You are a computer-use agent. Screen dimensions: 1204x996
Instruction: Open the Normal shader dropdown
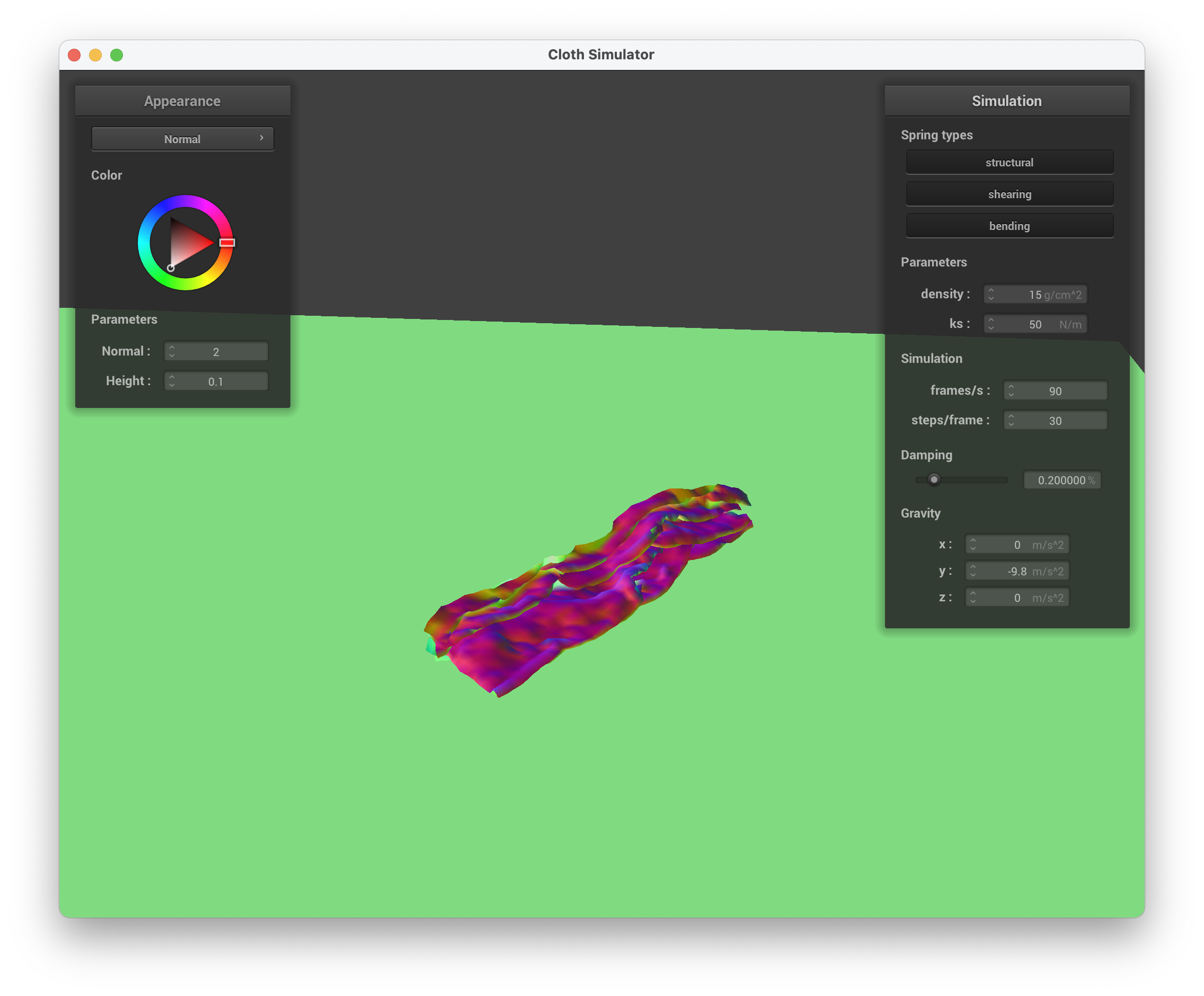tap(182, 139)
